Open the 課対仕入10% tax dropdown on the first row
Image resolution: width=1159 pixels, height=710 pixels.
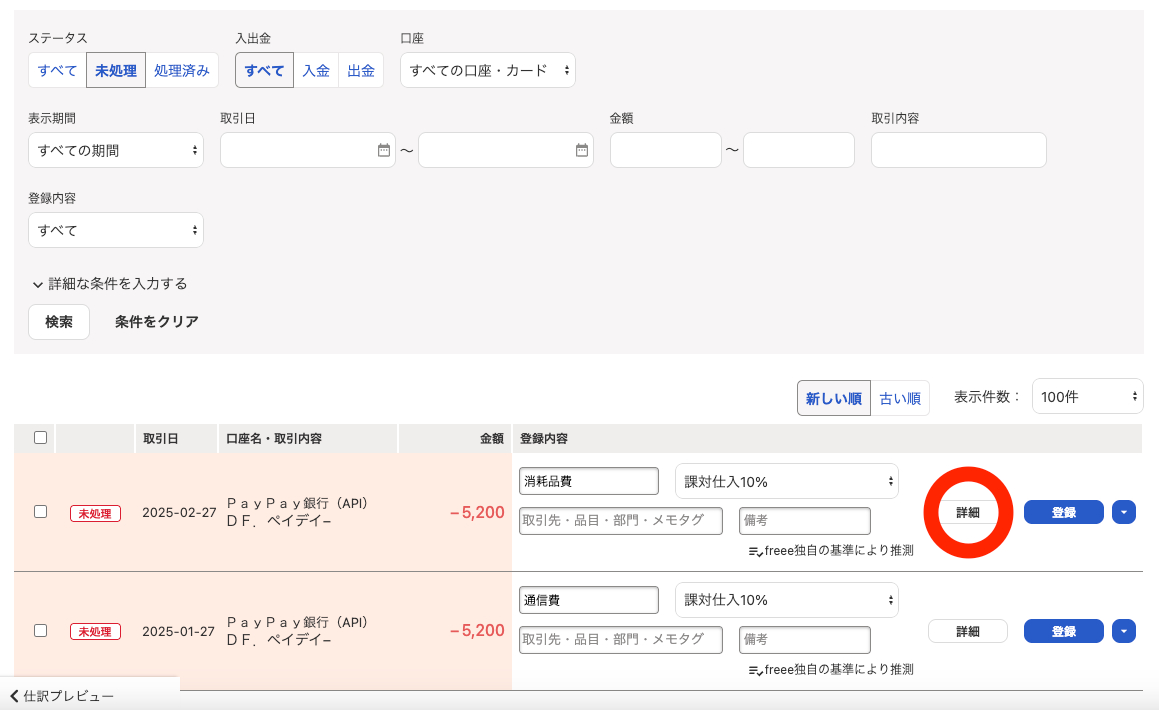[786, 481]
